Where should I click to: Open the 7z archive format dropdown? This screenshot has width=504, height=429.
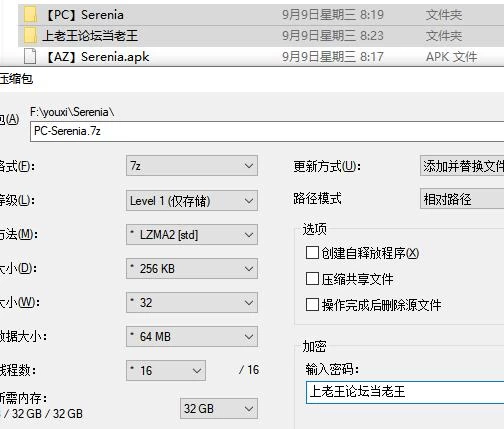(x=192, y=166)
